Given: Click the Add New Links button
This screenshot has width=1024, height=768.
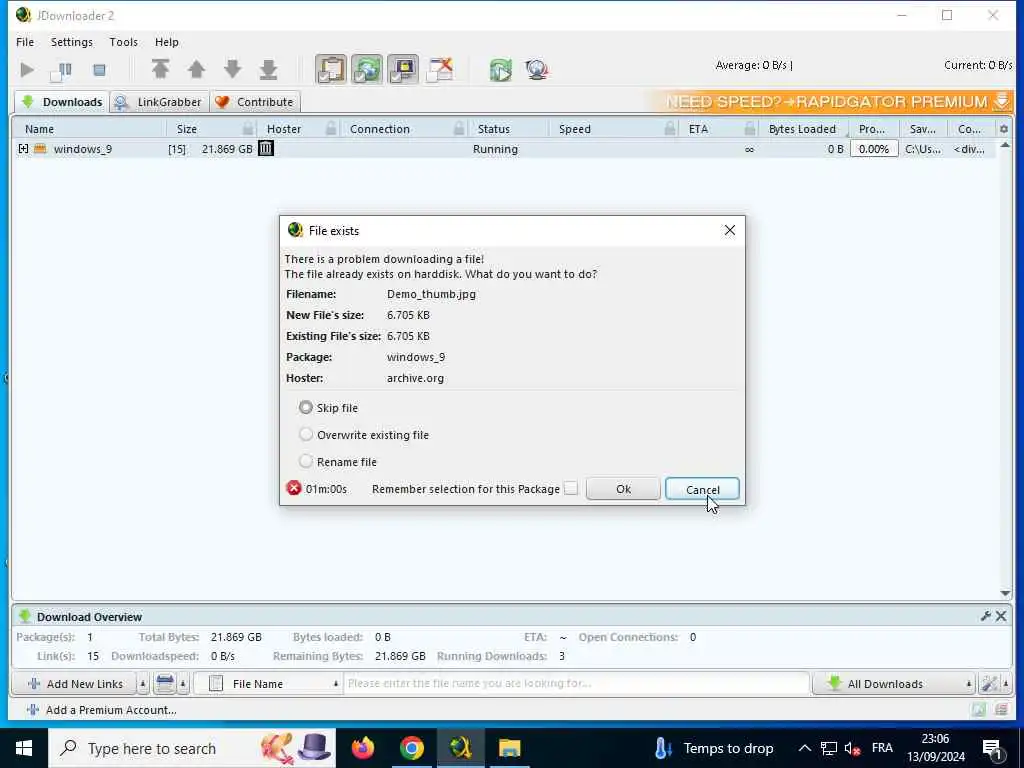Looking at the screenshot, I should (x=75, y=684).
